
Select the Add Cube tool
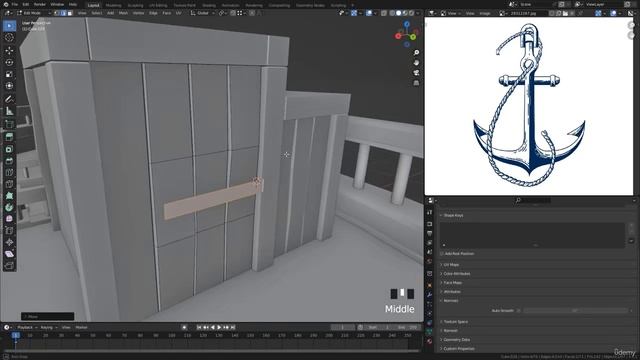9,124
